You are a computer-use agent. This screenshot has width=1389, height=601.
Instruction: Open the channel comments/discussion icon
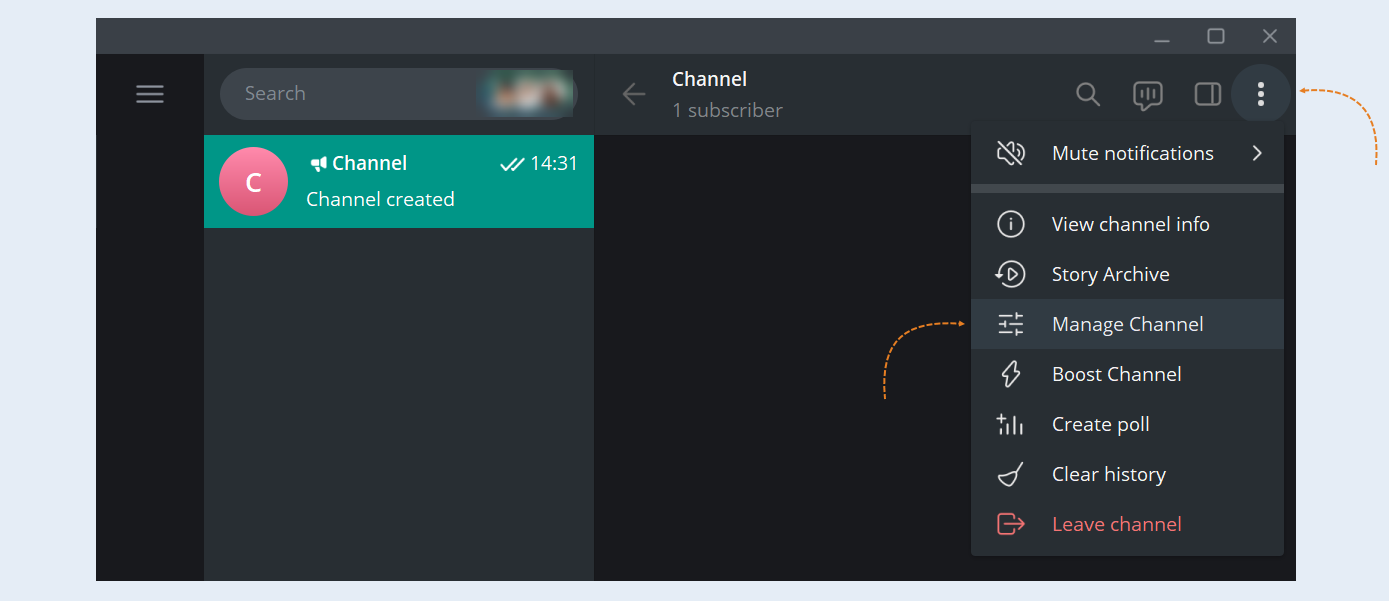(1147, 94)
